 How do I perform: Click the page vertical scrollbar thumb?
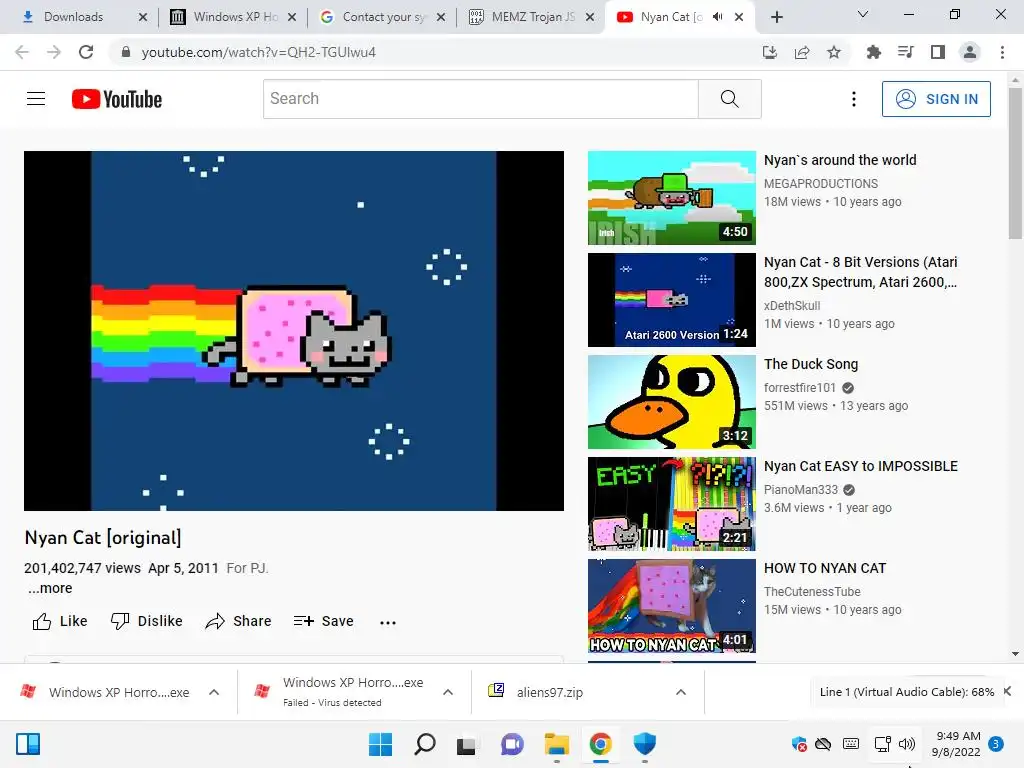coord(1015,163)
